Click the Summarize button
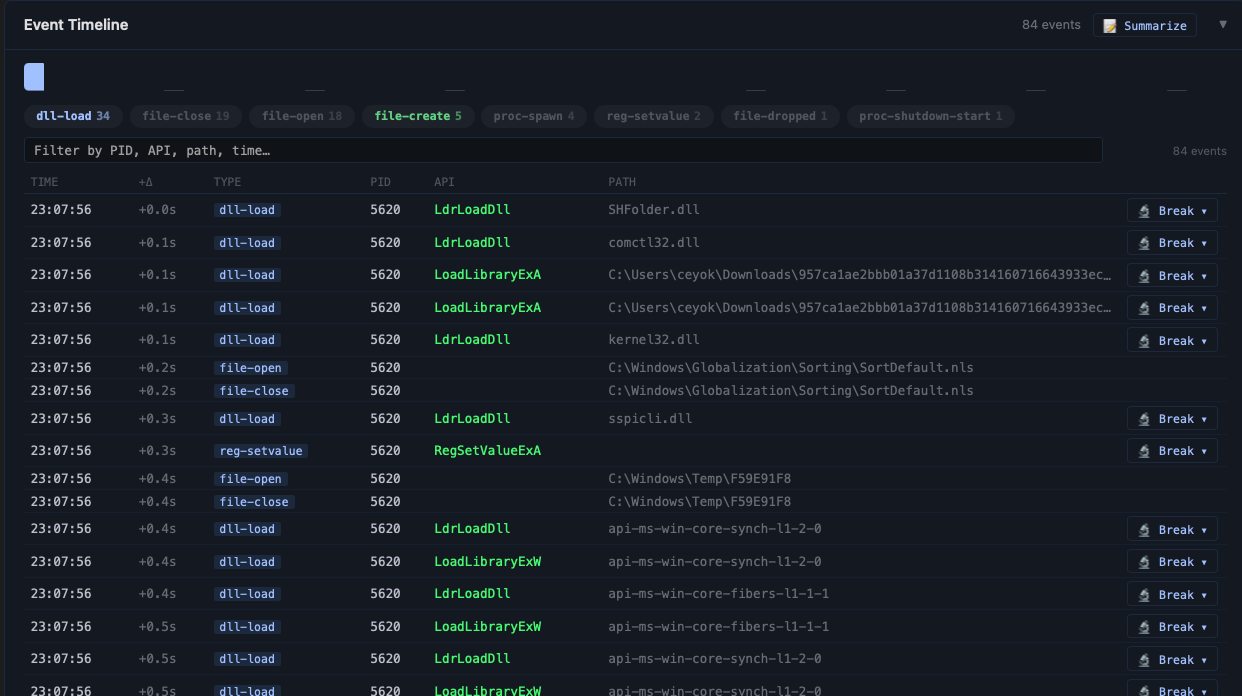The width and height of the screenshot is (1242, 696). click(1144, 25)
